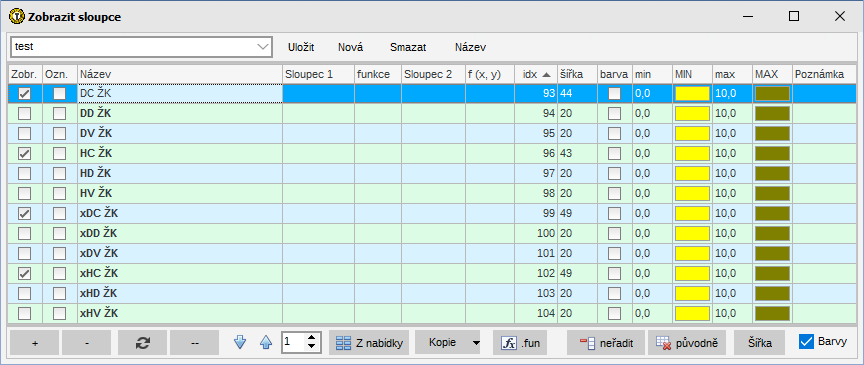Check Ozn. for HV ŽK row
This screenshot has width=864, height=365.
coord(60,194)
